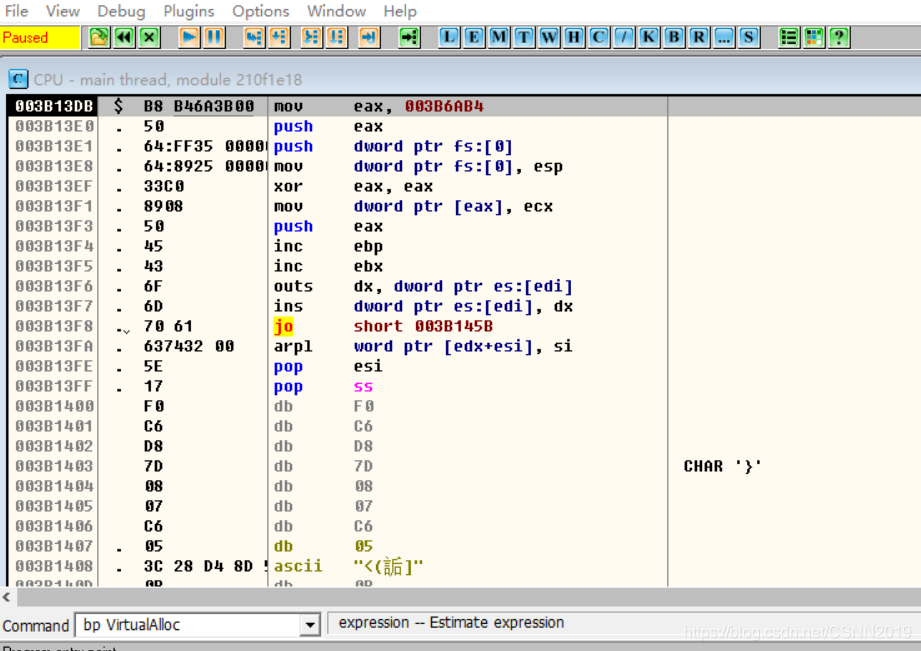
Task: Open Run trace window (... button)
Action: [724, 38]
